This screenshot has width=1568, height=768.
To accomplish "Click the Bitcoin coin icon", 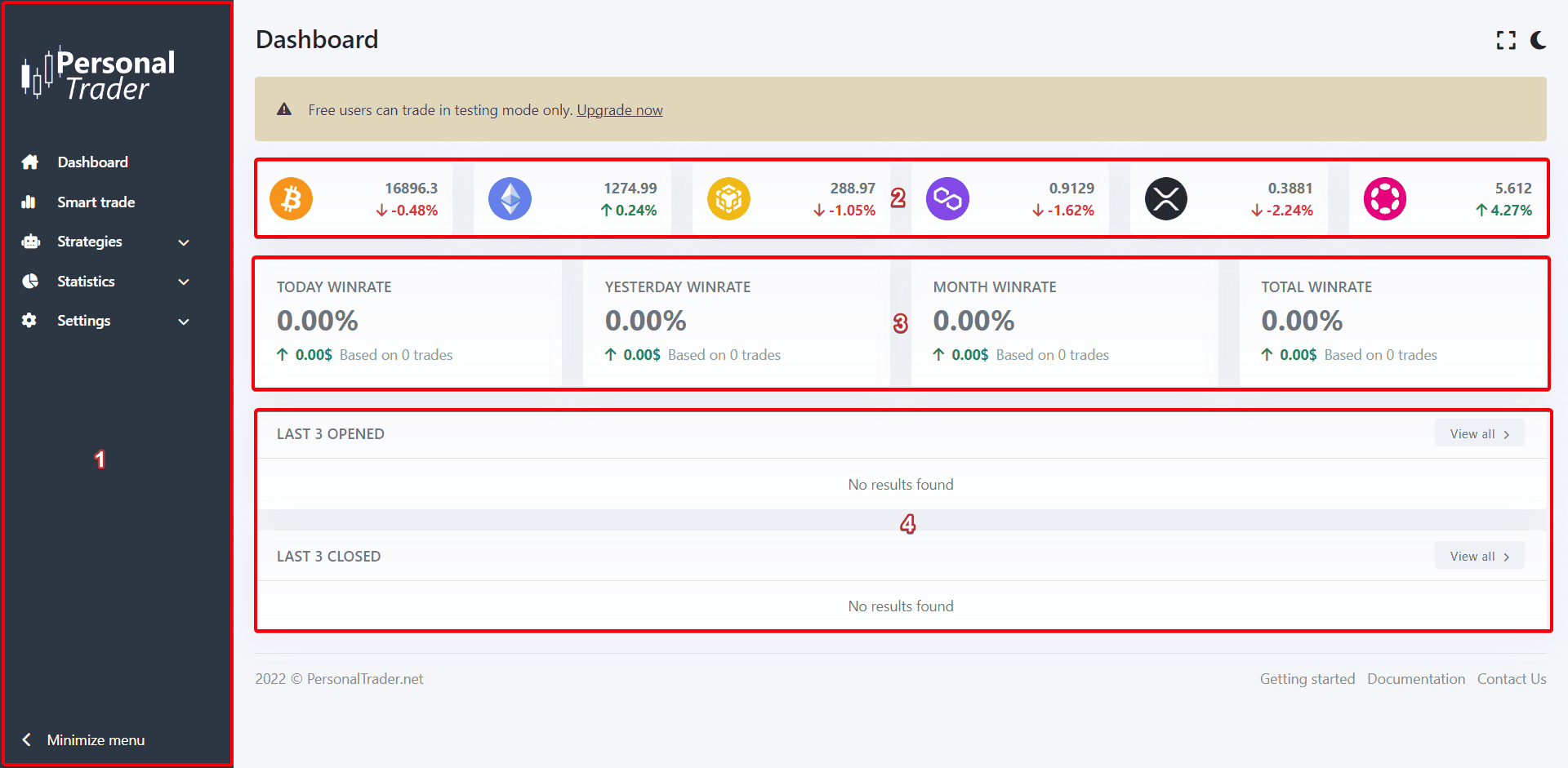I will point(292,199).
